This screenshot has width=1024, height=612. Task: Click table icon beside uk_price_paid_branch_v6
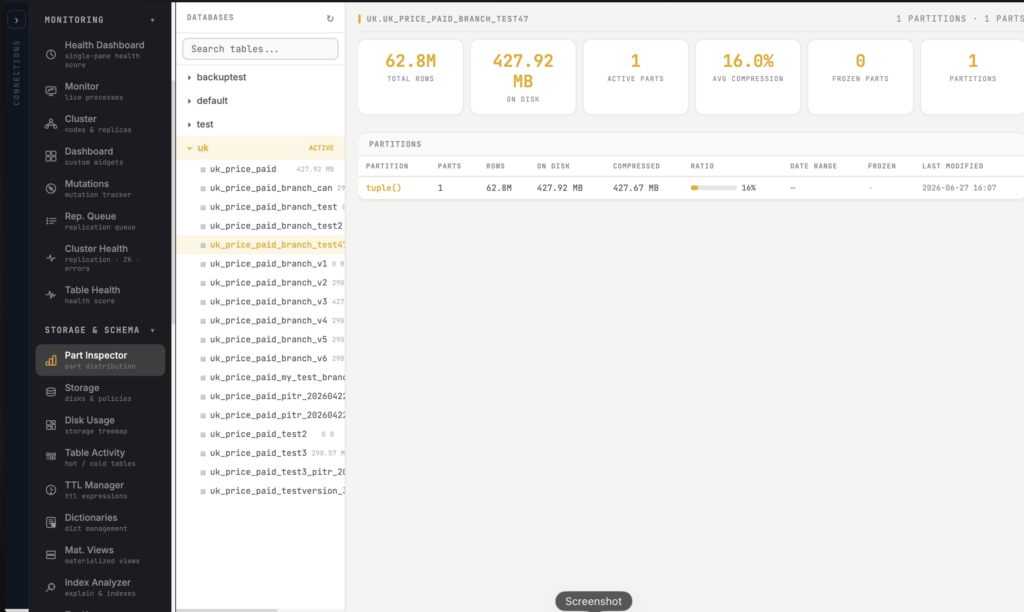(x=203, y=359)
